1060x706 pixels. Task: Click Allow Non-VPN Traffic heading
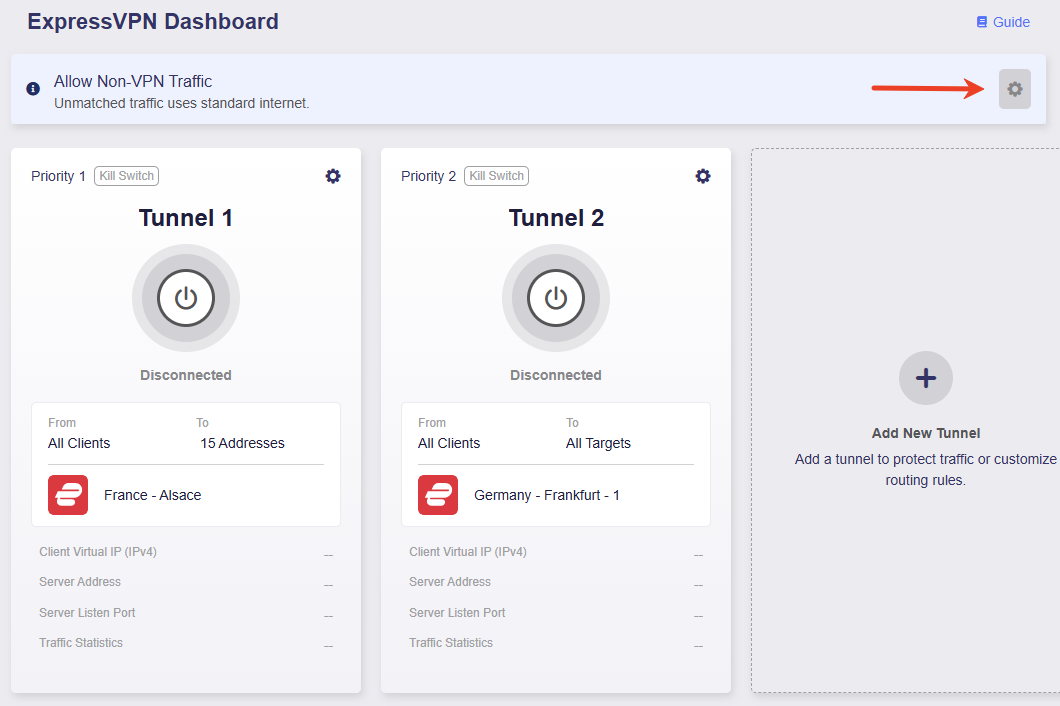[x=133, y=81]
